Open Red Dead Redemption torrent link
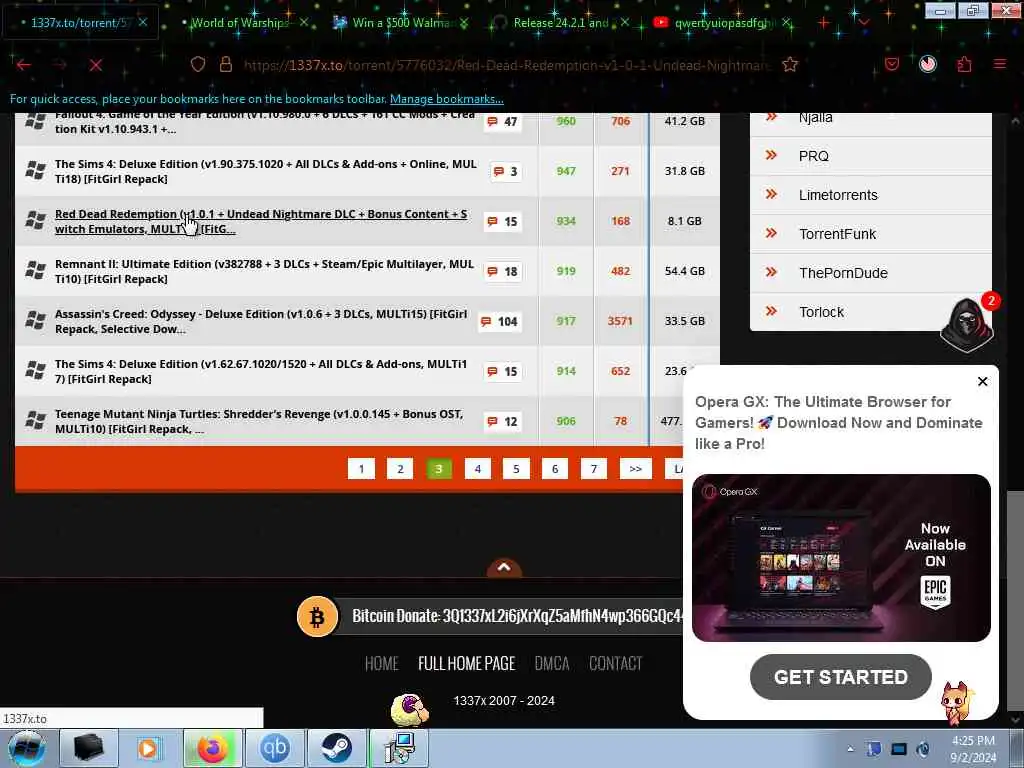This screenshot has height=768, width=1024. [261, 221]
